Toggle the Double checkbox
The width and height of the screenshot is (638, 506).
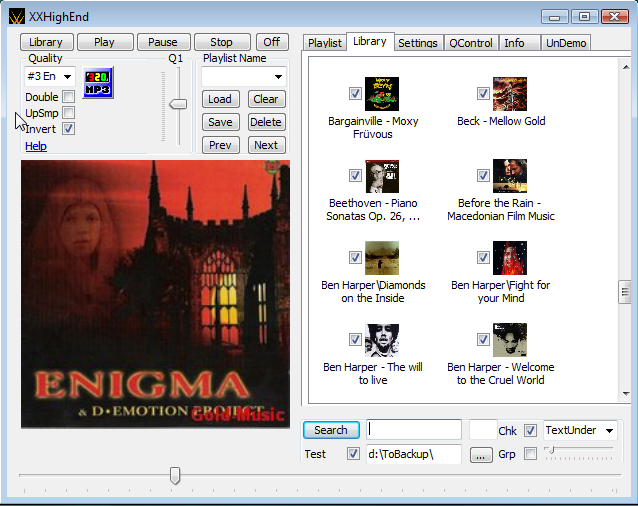tap(68, 97)
